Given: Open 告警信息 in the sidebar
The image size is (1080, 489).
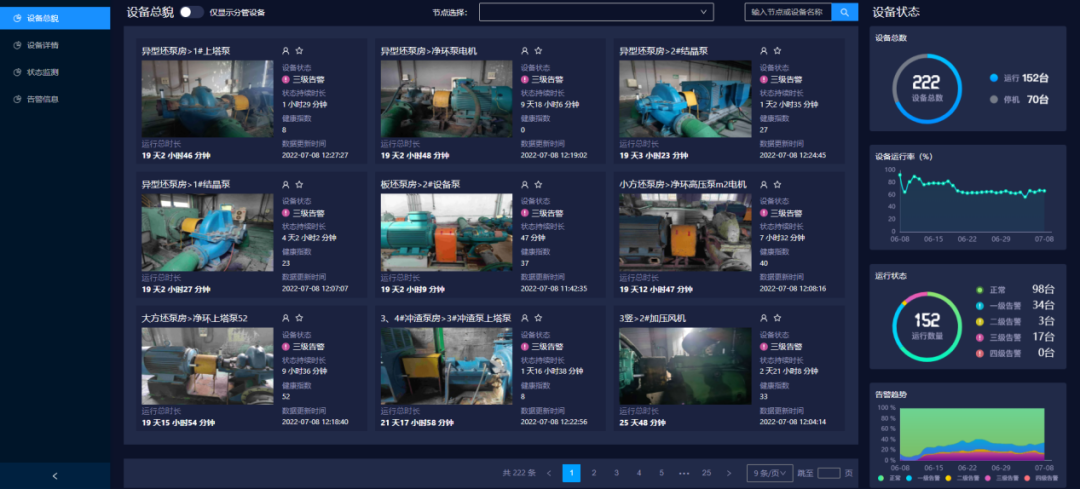Looking at the screenshot, I should (x=42, y=99).
